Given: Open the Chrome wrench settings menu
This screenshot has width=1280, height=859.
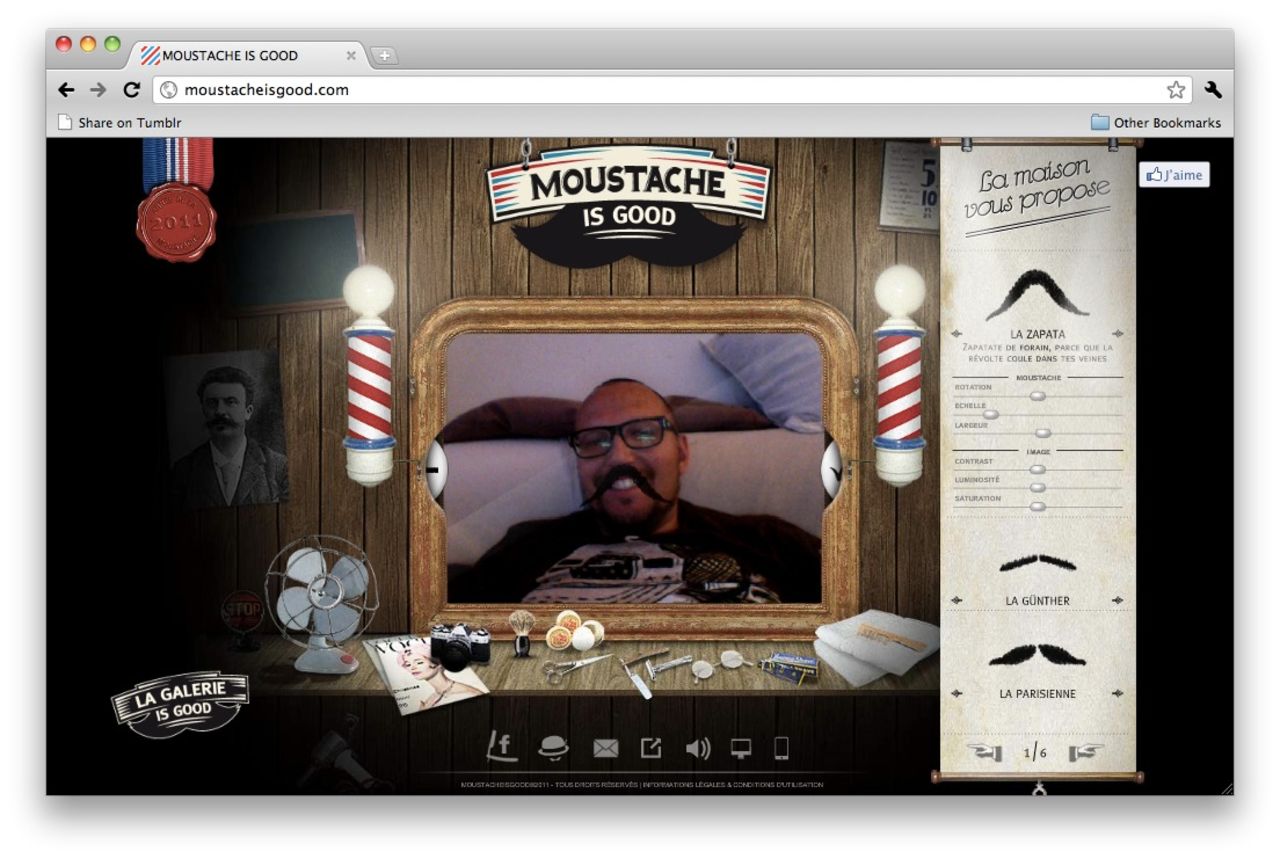Looking at the screenshot, I should pyautogui.click(x=1213, y=90).
